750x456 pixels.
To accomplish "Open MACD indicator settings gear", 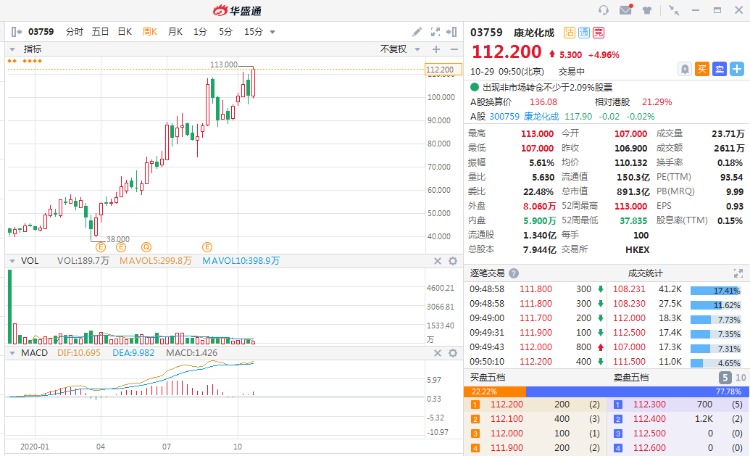I will point(453,353).
